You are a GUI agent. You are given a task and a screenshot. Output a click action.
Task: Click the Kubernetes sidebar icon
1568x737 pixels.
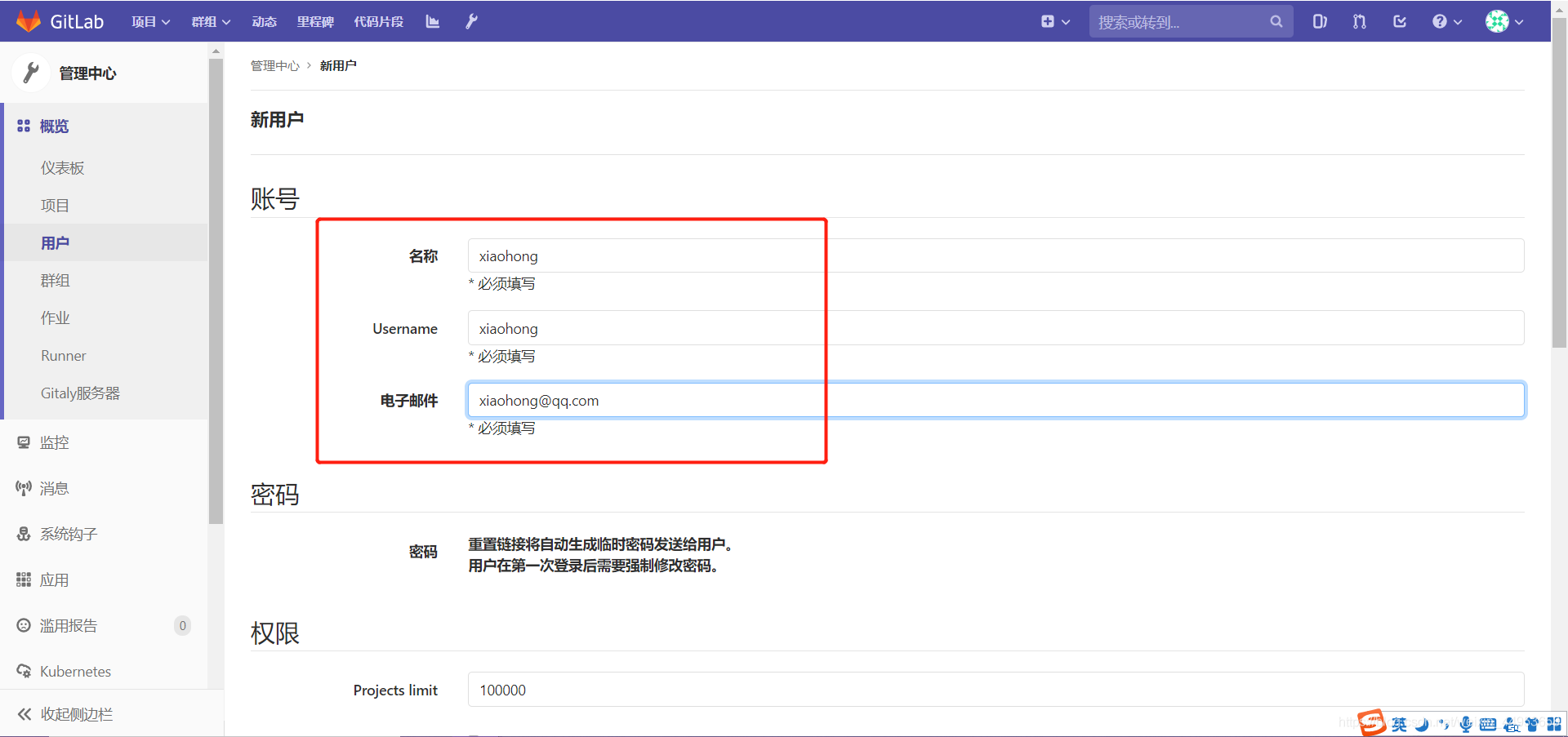click(x=24, y=671)
